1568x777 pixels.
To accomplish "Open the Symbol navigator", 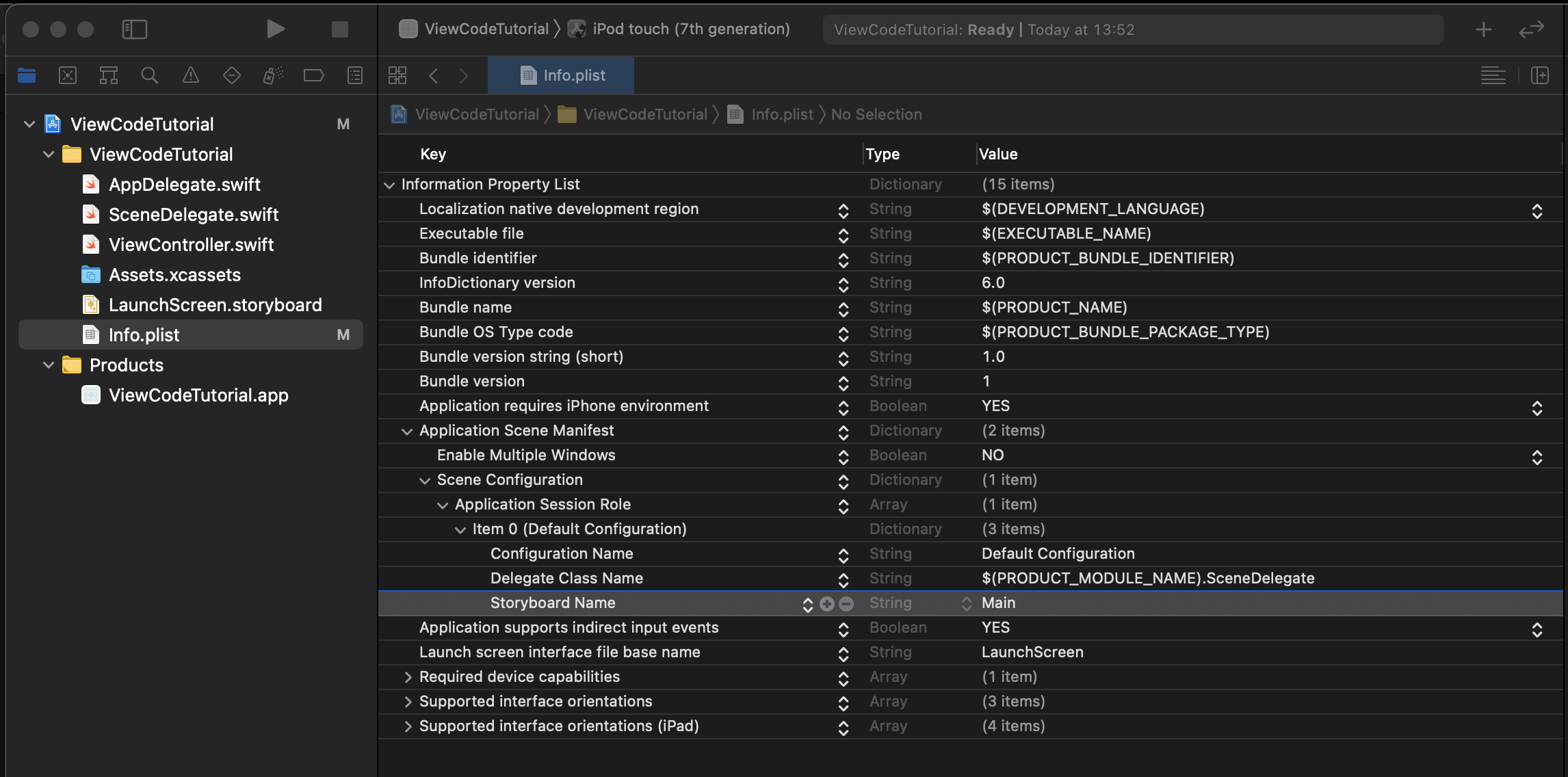I will click(x=109, y=75).
